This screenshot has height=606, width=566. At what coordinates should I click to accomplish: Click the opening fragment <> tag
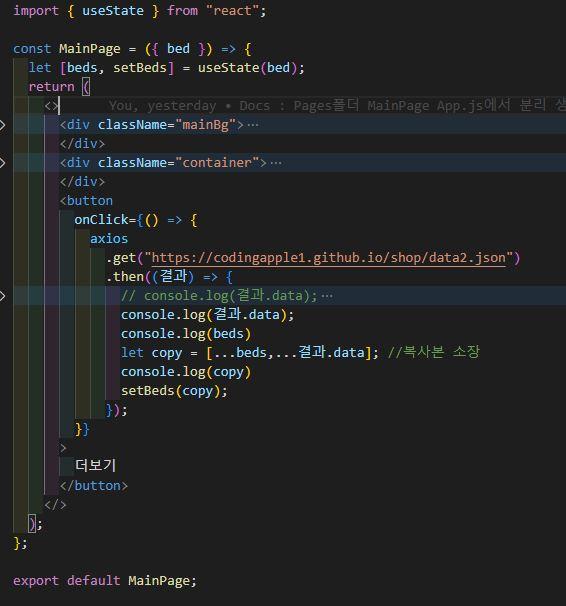click(x=51, y=106)
